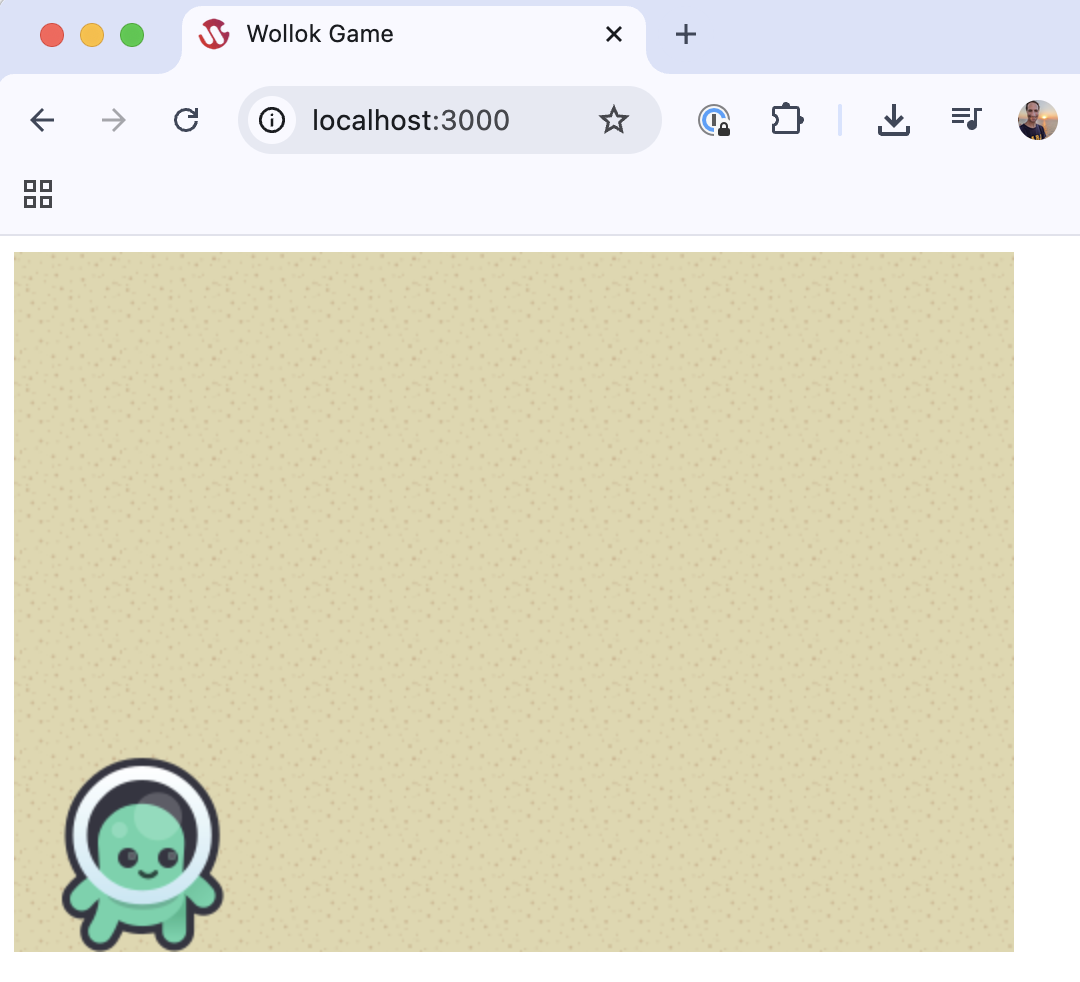Open the Extensions puzzle menu

[x=787, y=121]
